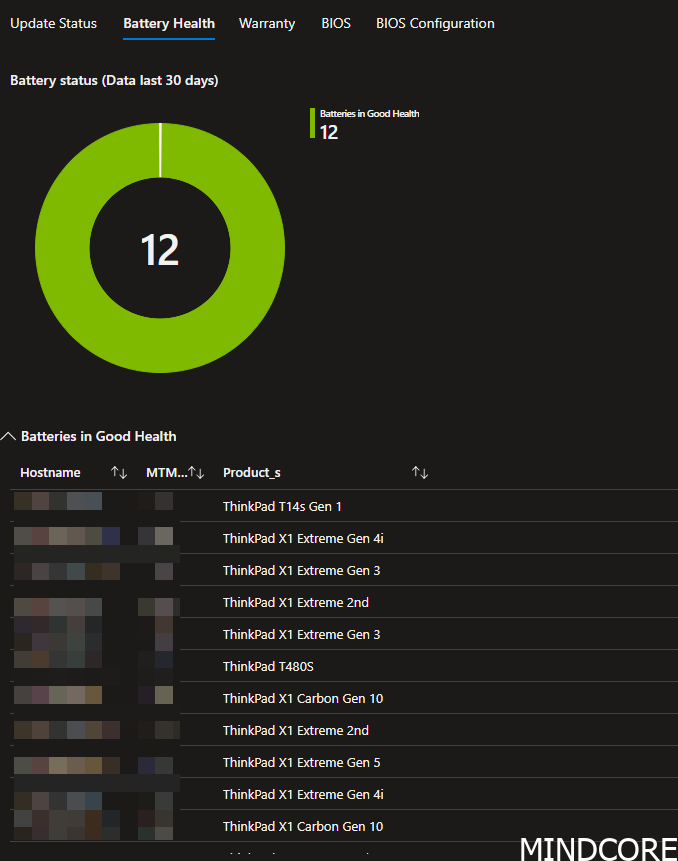Click the 12 total in donut center
The height and width of the screenshot is (861, 678).
coord(160,250)
